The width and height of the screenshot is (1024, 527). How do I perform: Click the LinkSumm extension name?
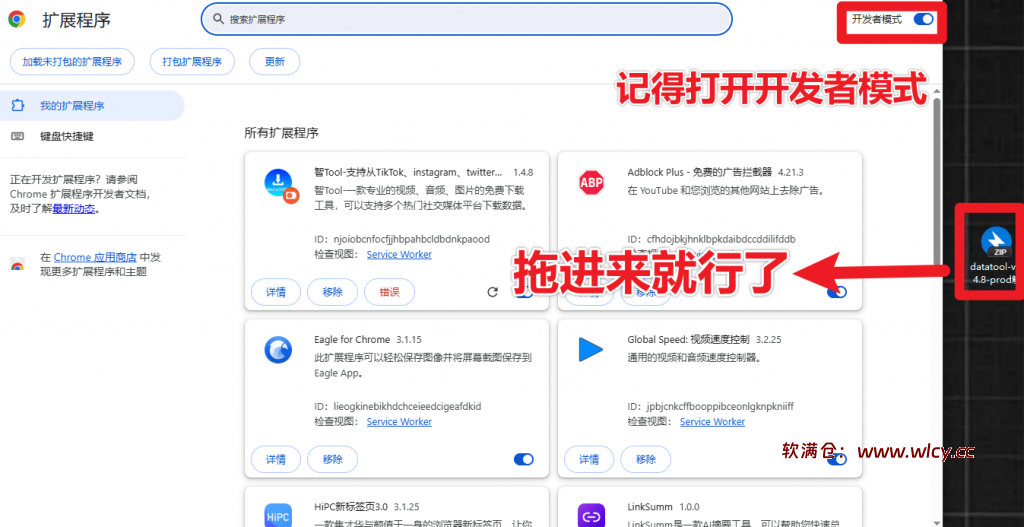[x=650, y=507]
